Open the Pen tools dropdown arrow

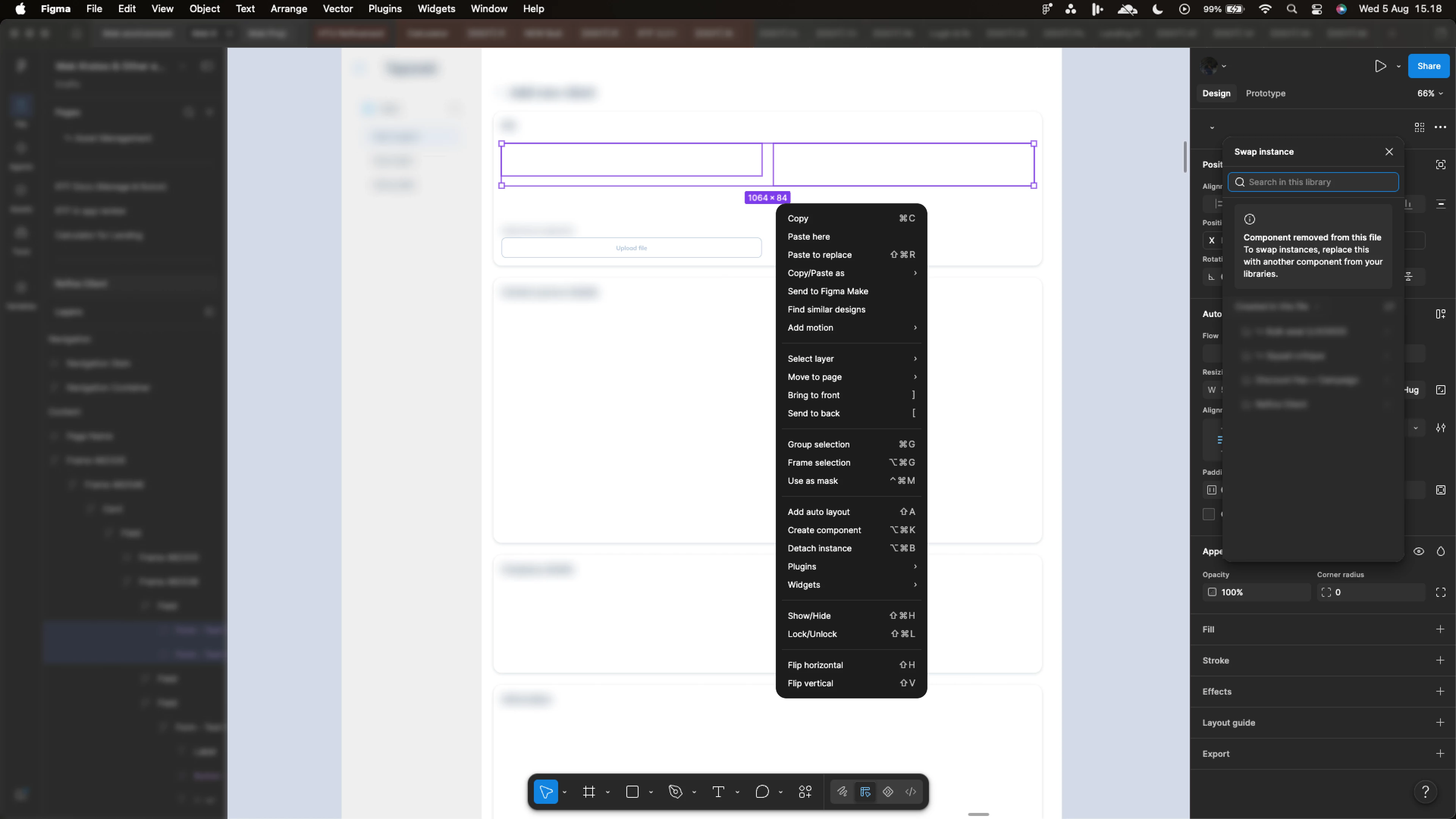point(694,792)
